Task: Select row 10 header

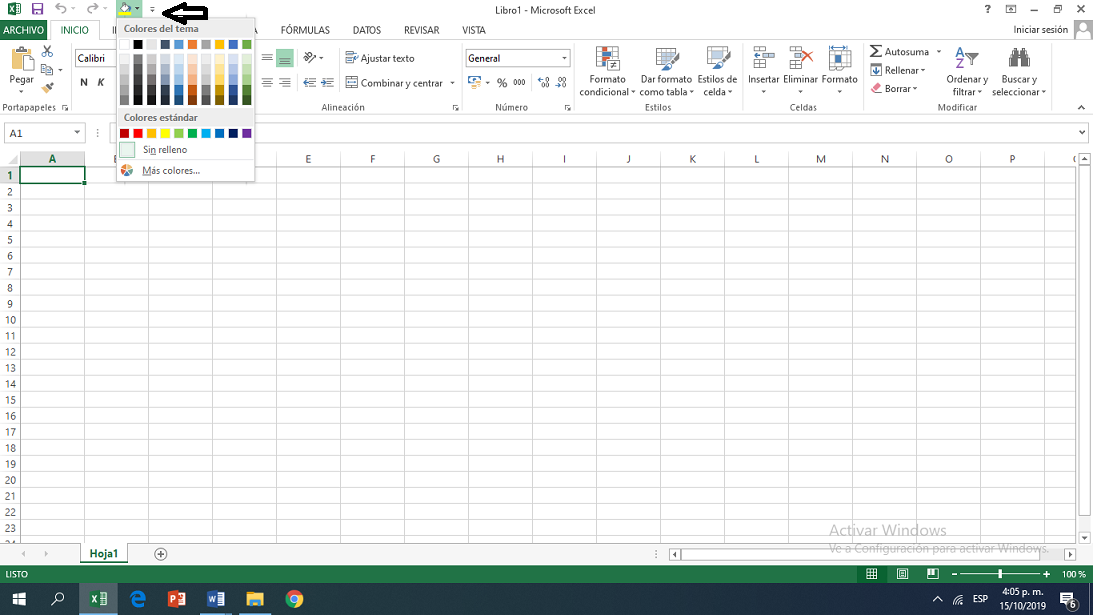Action: 10,320
